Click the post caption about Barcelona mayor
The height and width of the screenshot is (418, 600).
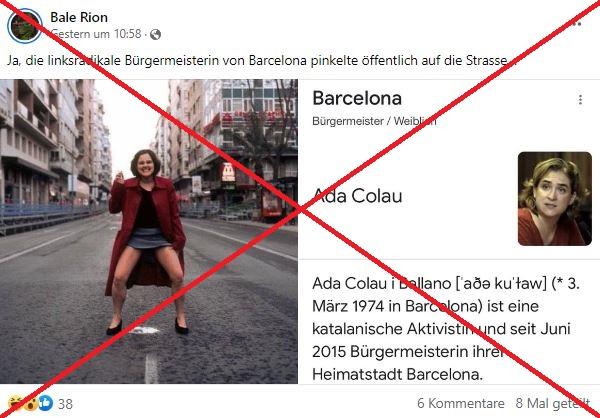pyautogui.click(x=261, y=60)
